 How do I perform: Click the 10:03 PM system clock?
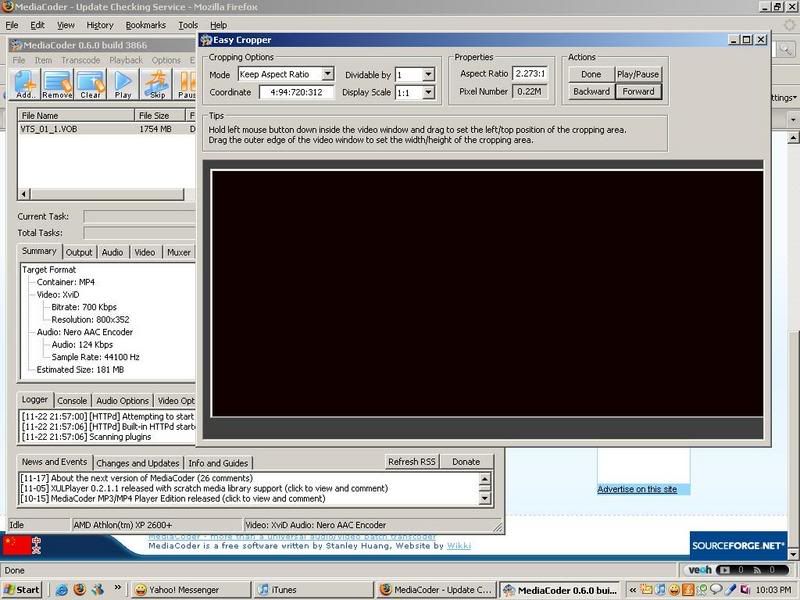pos(773,590)
